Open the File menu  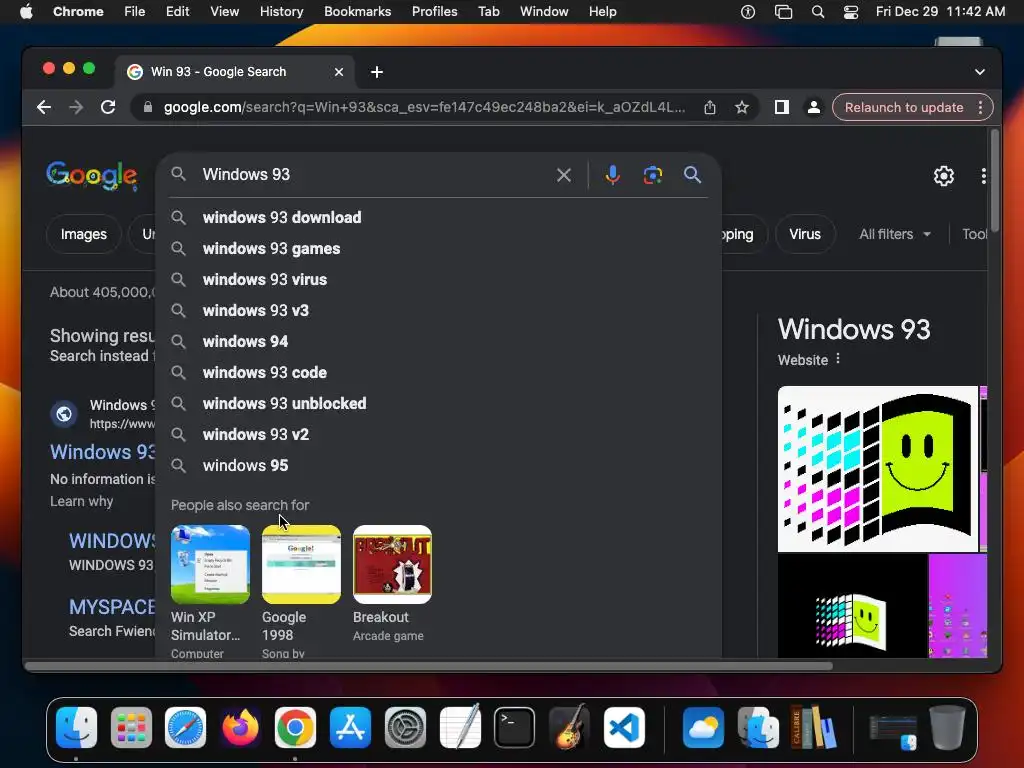pyautogui.click(x=135, y=12)
